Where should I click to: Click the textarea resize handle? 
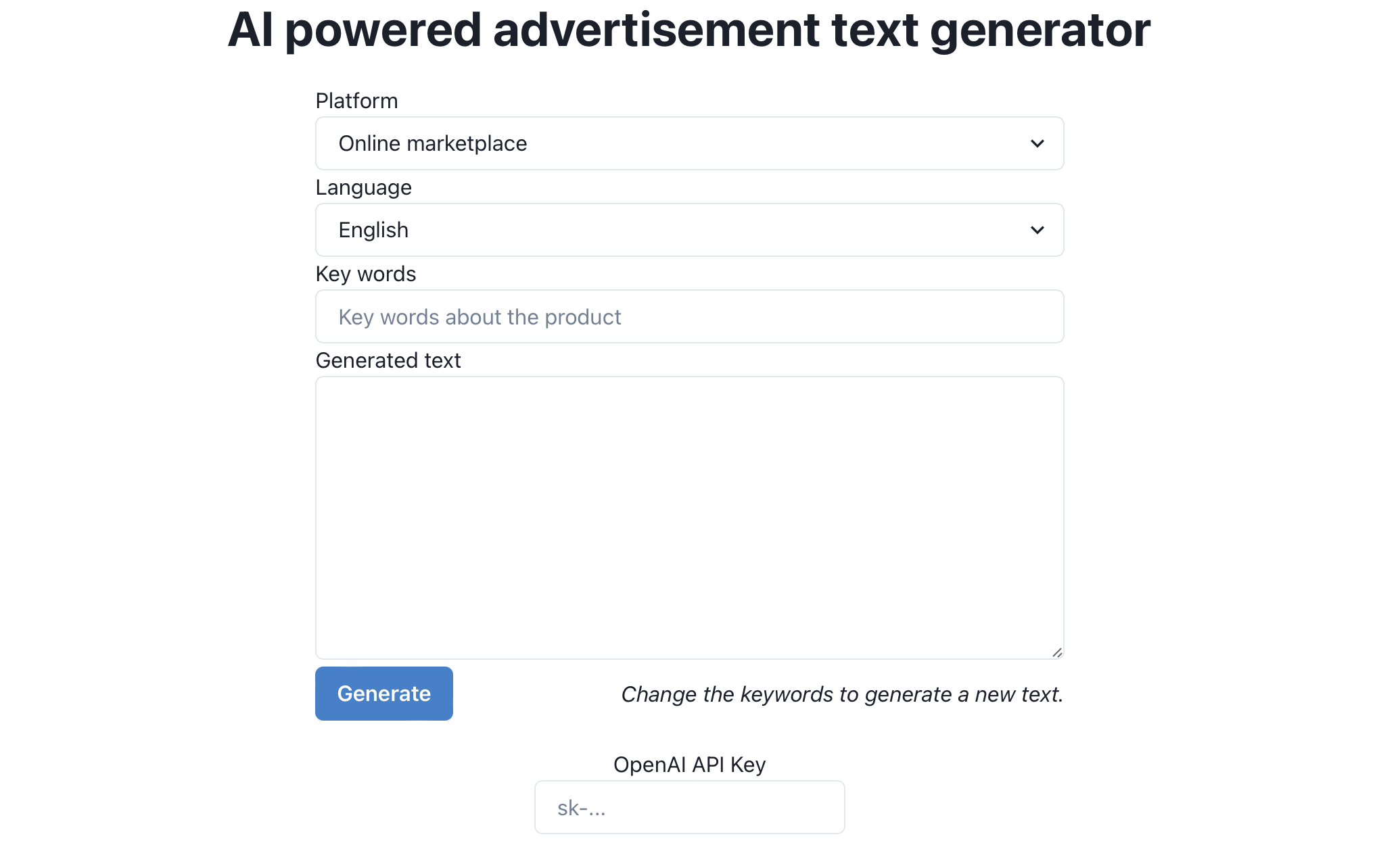1057,652
